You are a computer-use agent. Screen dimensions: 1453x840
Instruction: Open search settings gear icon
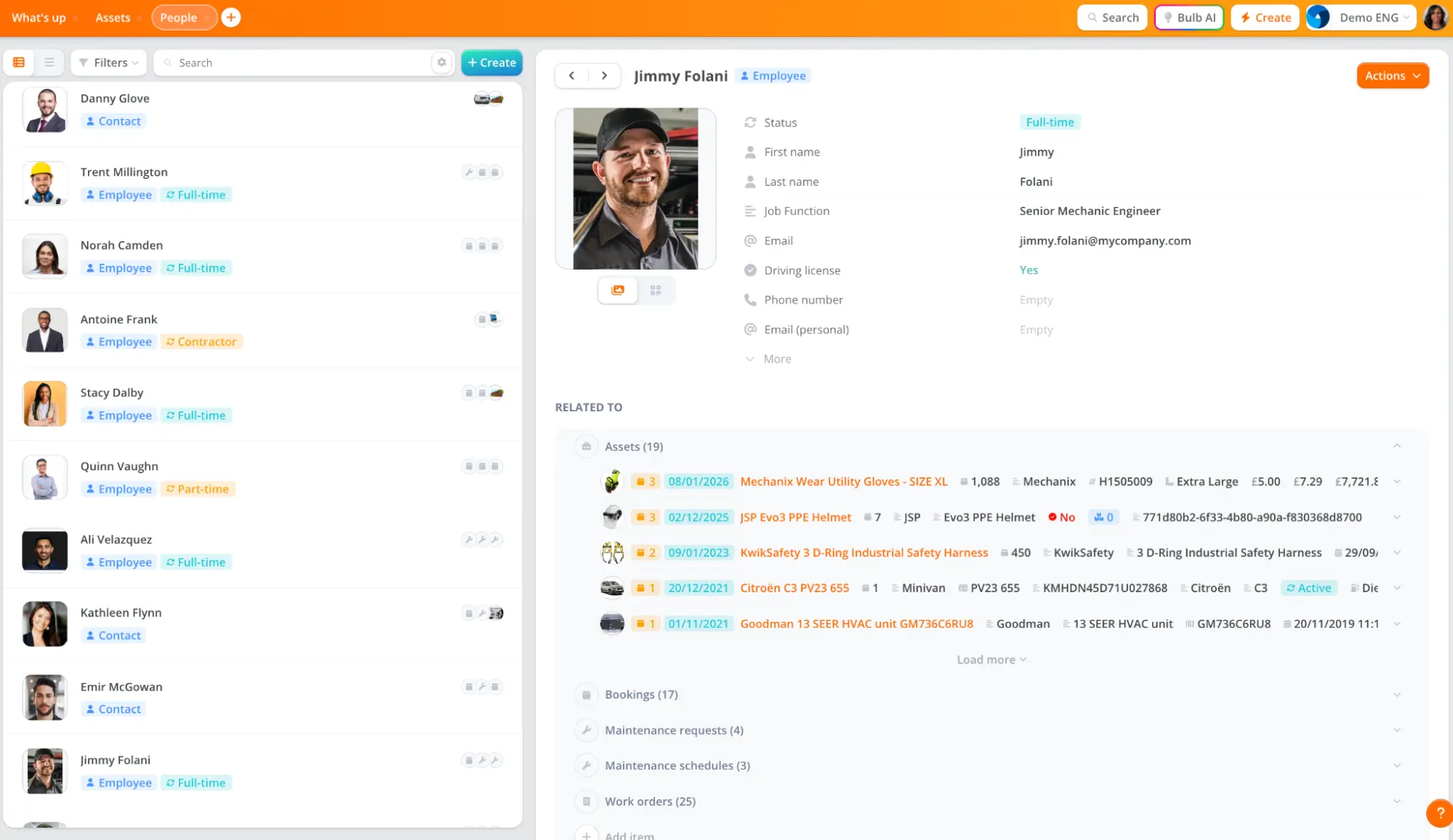click(441, 62)
